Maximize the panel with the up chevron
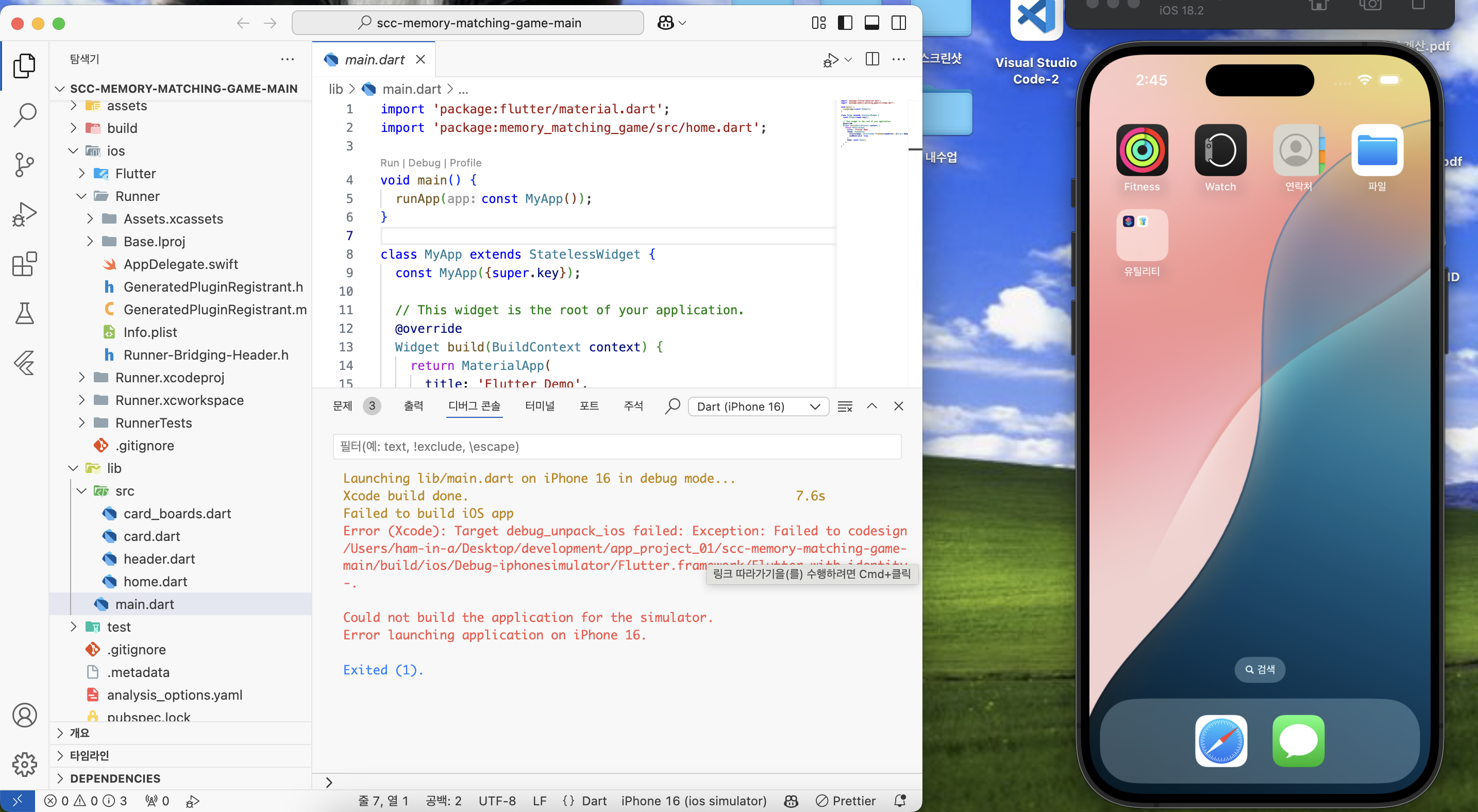Screen dimensions: 1478x812 click(x=871, y=406)
